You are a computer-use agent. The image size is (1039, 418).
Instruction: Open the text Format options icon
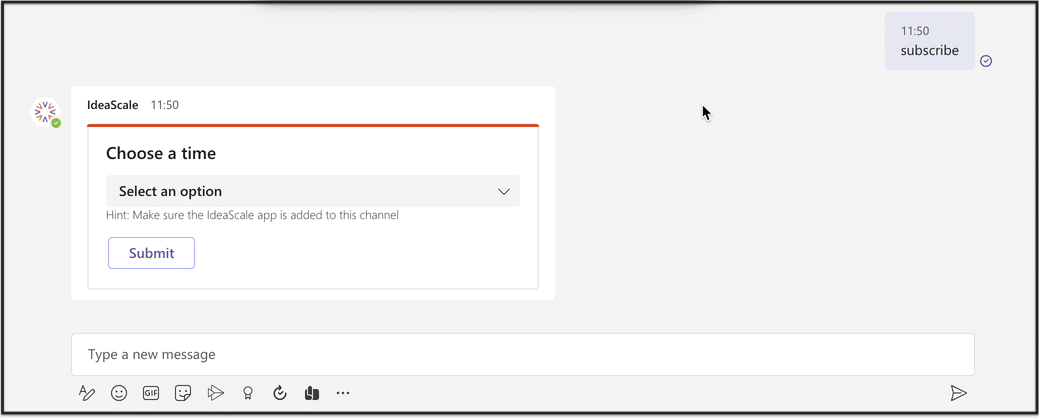[87, 393]
